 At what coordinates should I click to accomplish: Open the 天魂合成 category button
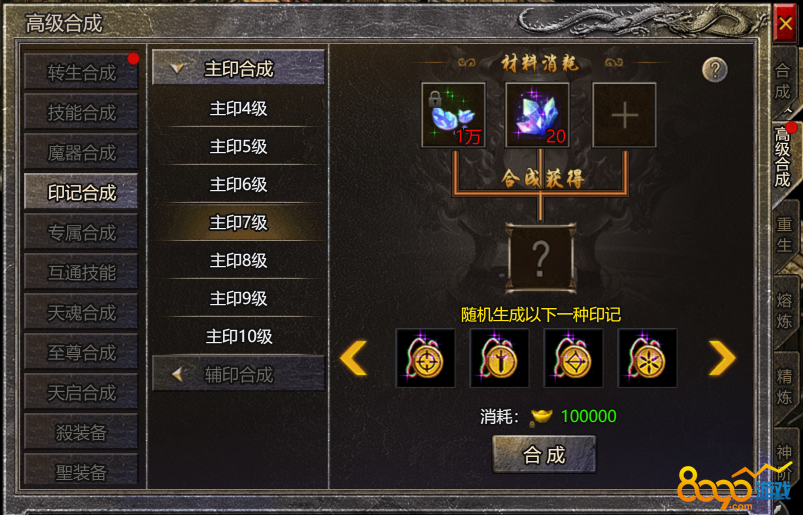(81, 312)
